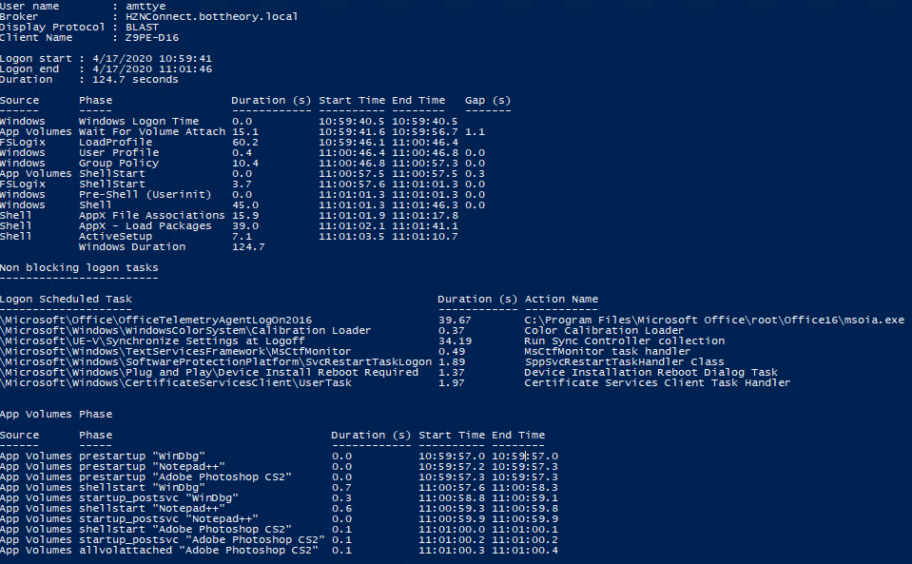Click the username amttye
The width and height of the screenshot is (912, 564).
click(145, 6)
